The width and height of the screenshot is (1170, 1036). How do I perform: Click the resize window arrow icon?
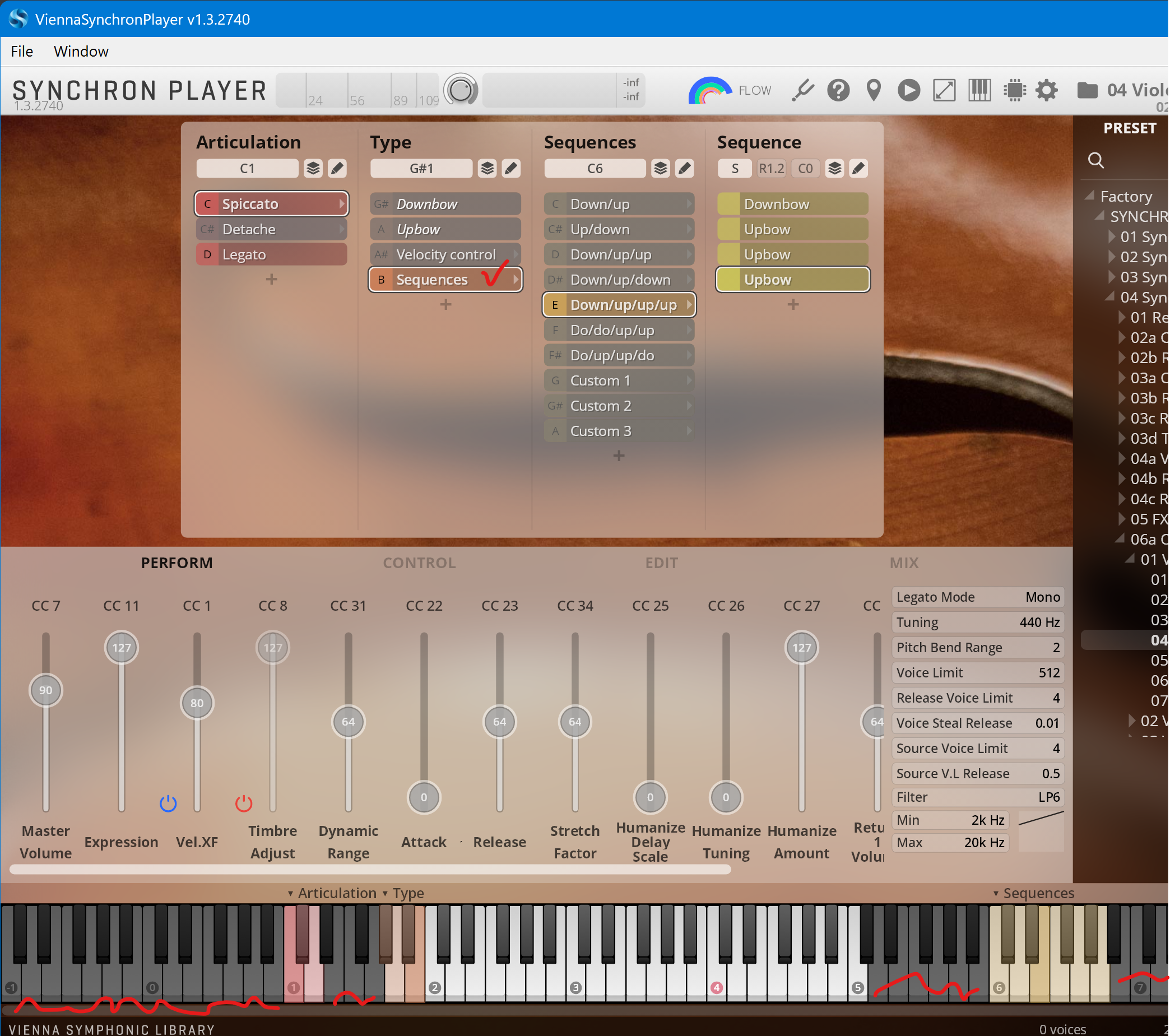944,90
